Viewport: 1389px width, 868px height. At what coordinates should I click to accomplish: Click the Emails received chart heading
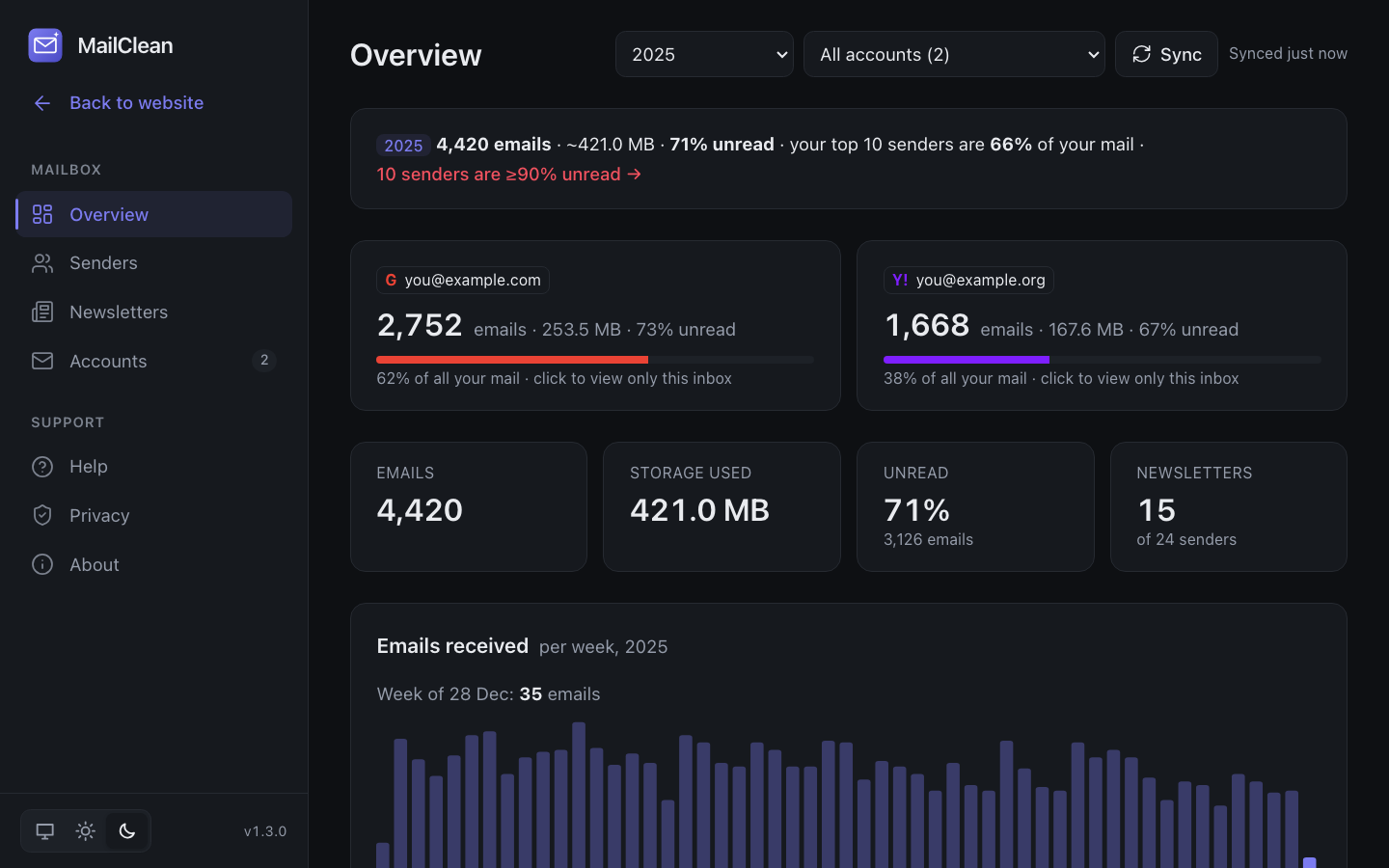[x=452, y=646]
